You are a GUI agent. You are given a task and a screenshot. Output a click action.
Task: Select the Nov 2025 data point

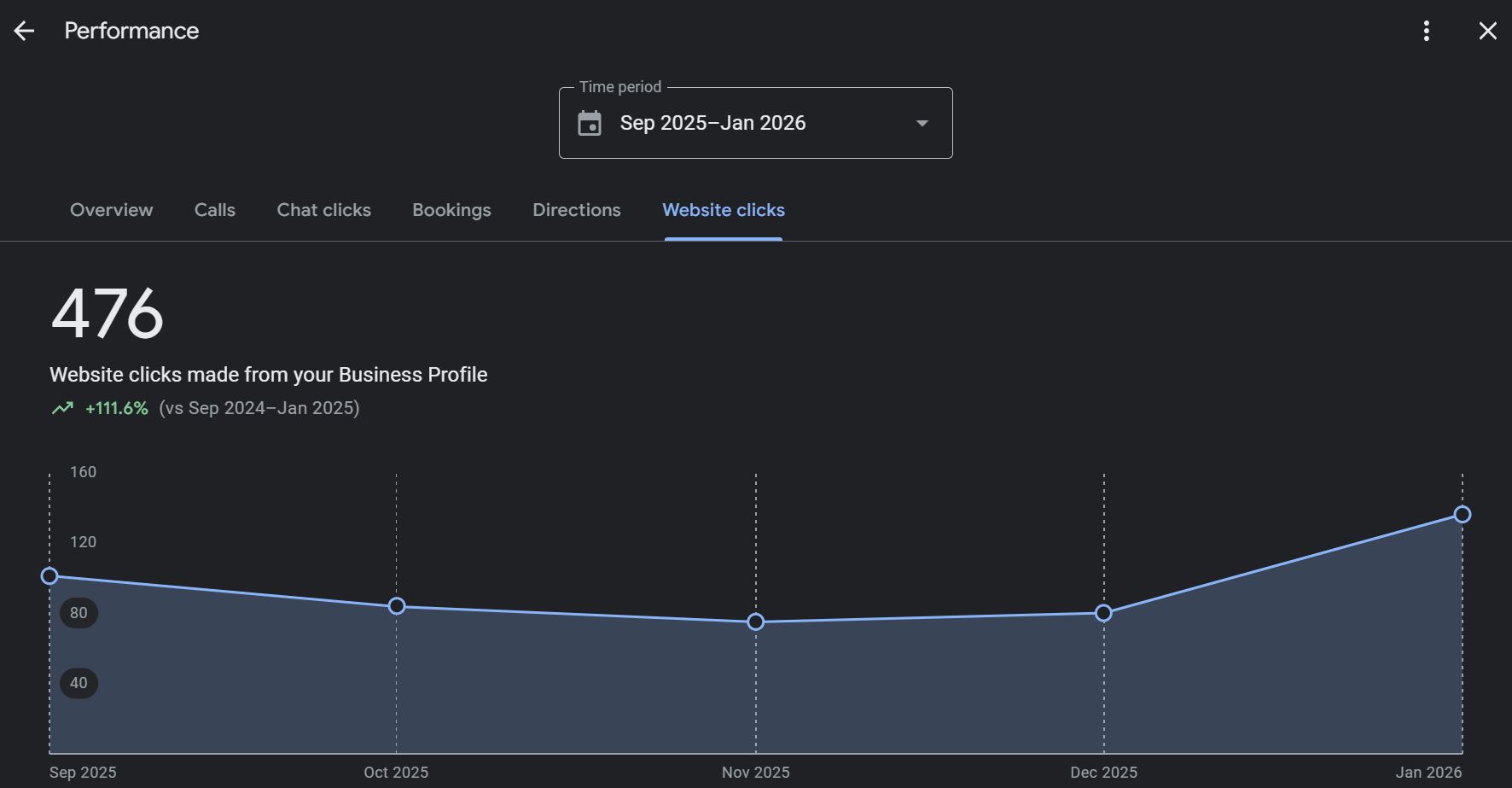coord(754,622)
